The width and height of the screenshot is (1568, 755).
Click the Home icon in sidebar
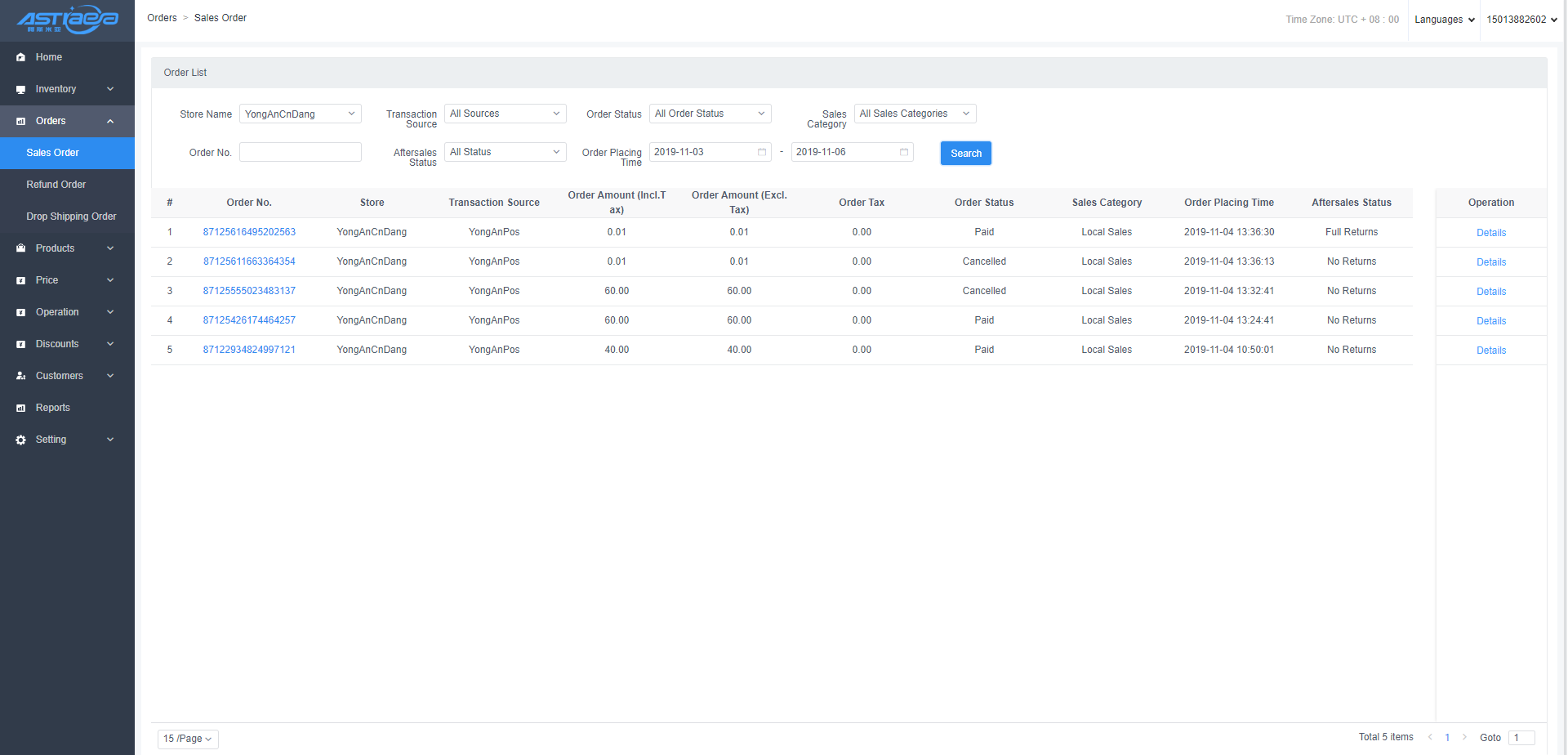pos(21,57)
